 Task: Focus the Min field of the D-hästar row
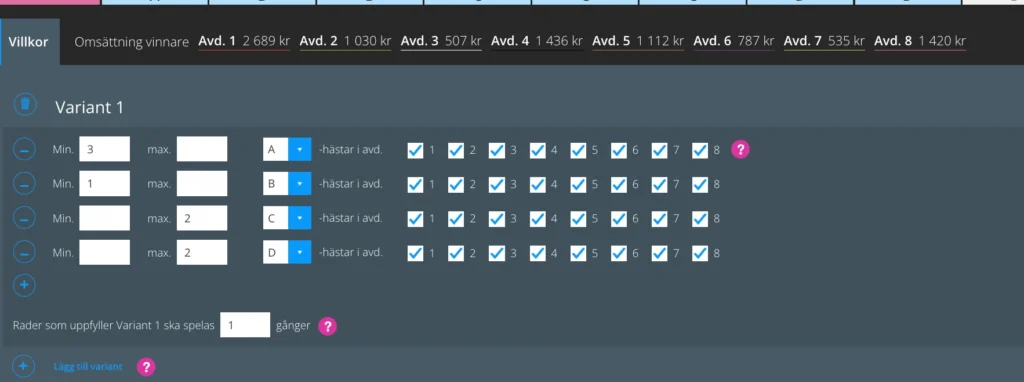[104, 252]
